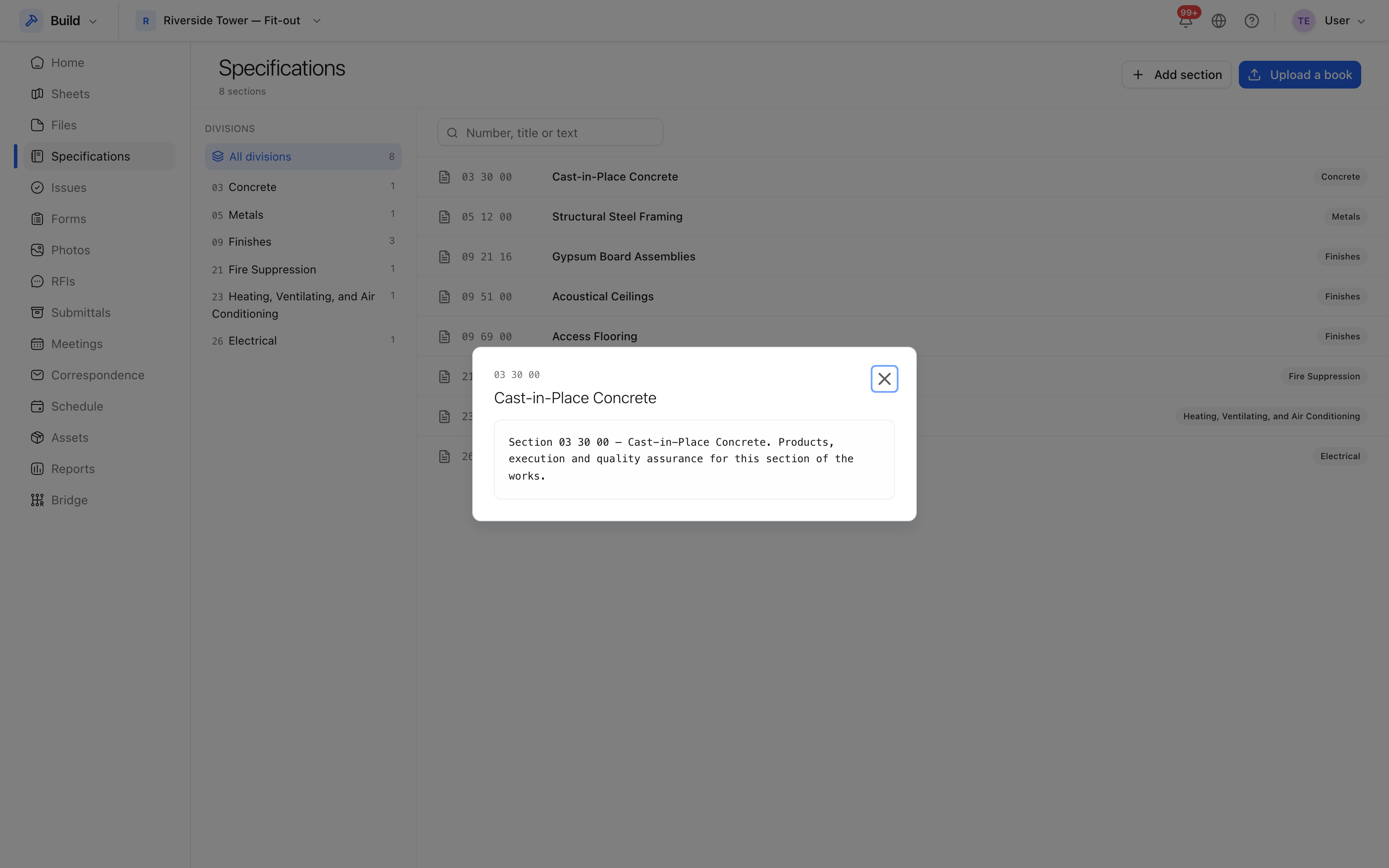This screenshot has height=868, width=1389.
Task: Filter by 21 Fire Suppression division
Action: (x=303, y=269)
